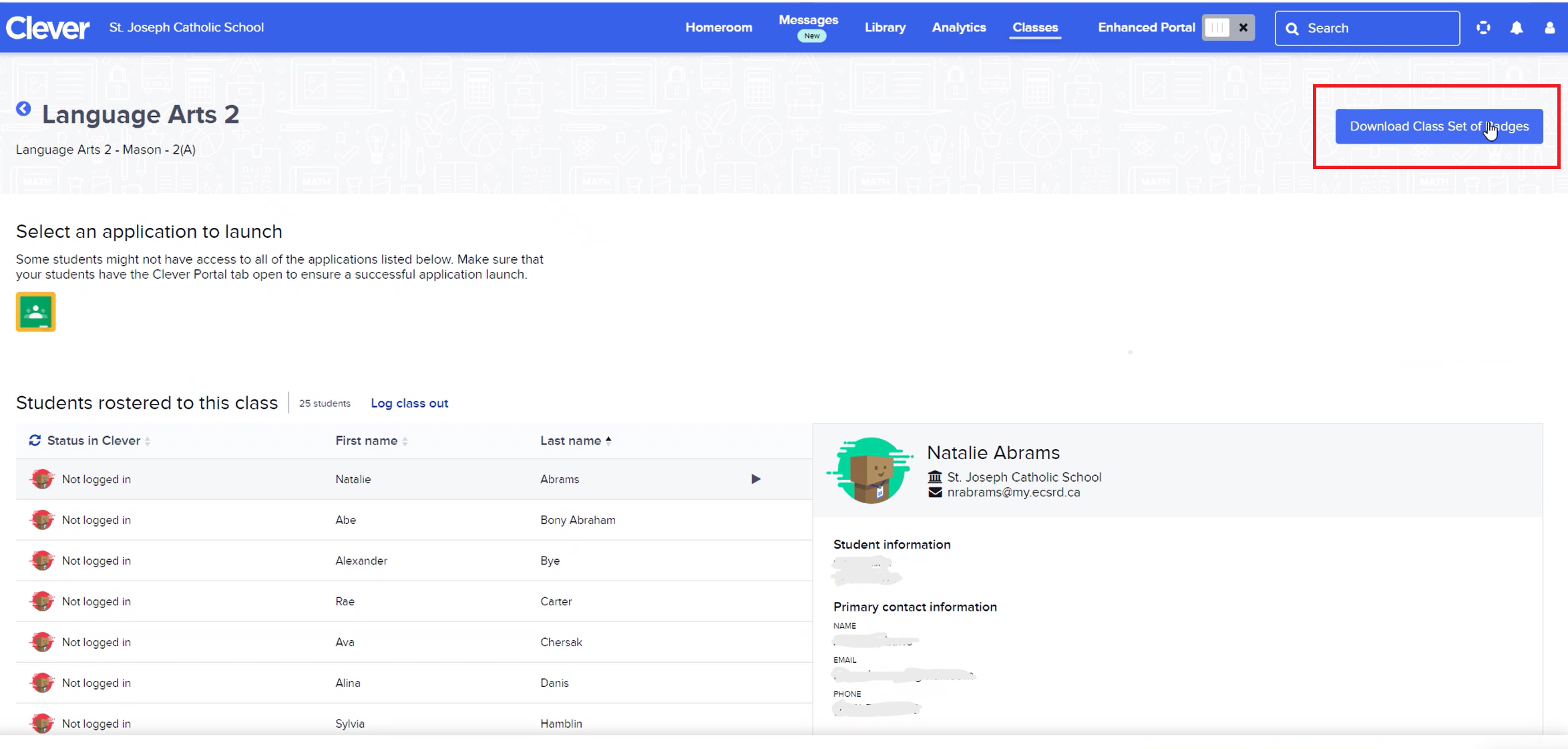The height and width of the screenshot is (749, 1568).
Task: Sort by Last name column
Action: tap(576, 441)
